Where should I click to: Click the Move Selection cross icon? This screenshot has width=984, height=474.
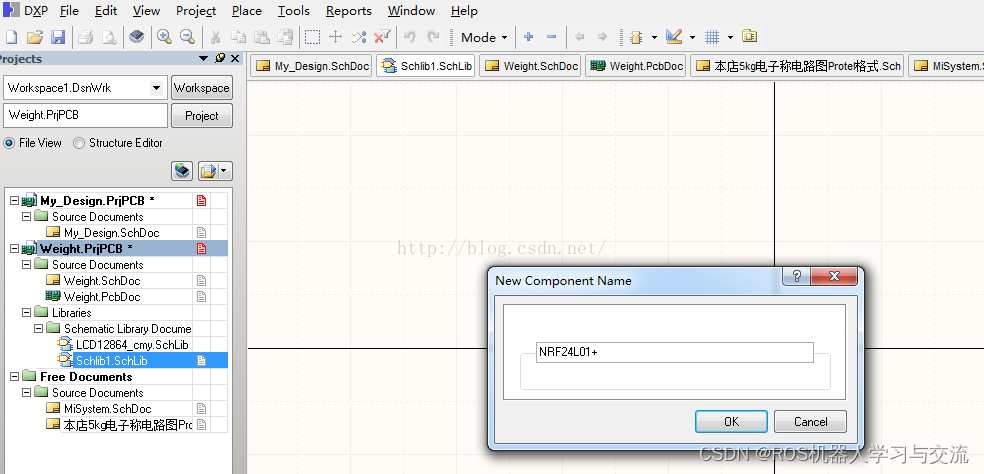coord(335,37)
